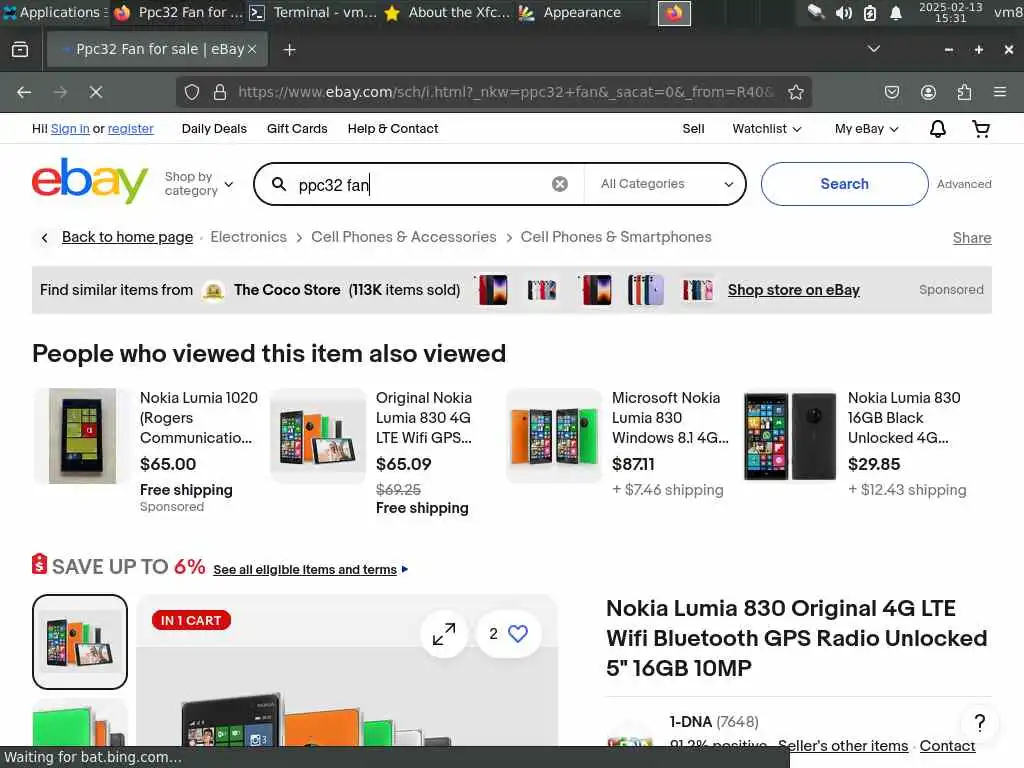Open eBay notifications bell icon
Screen dimensions: 1024x768
coord(938,129)
